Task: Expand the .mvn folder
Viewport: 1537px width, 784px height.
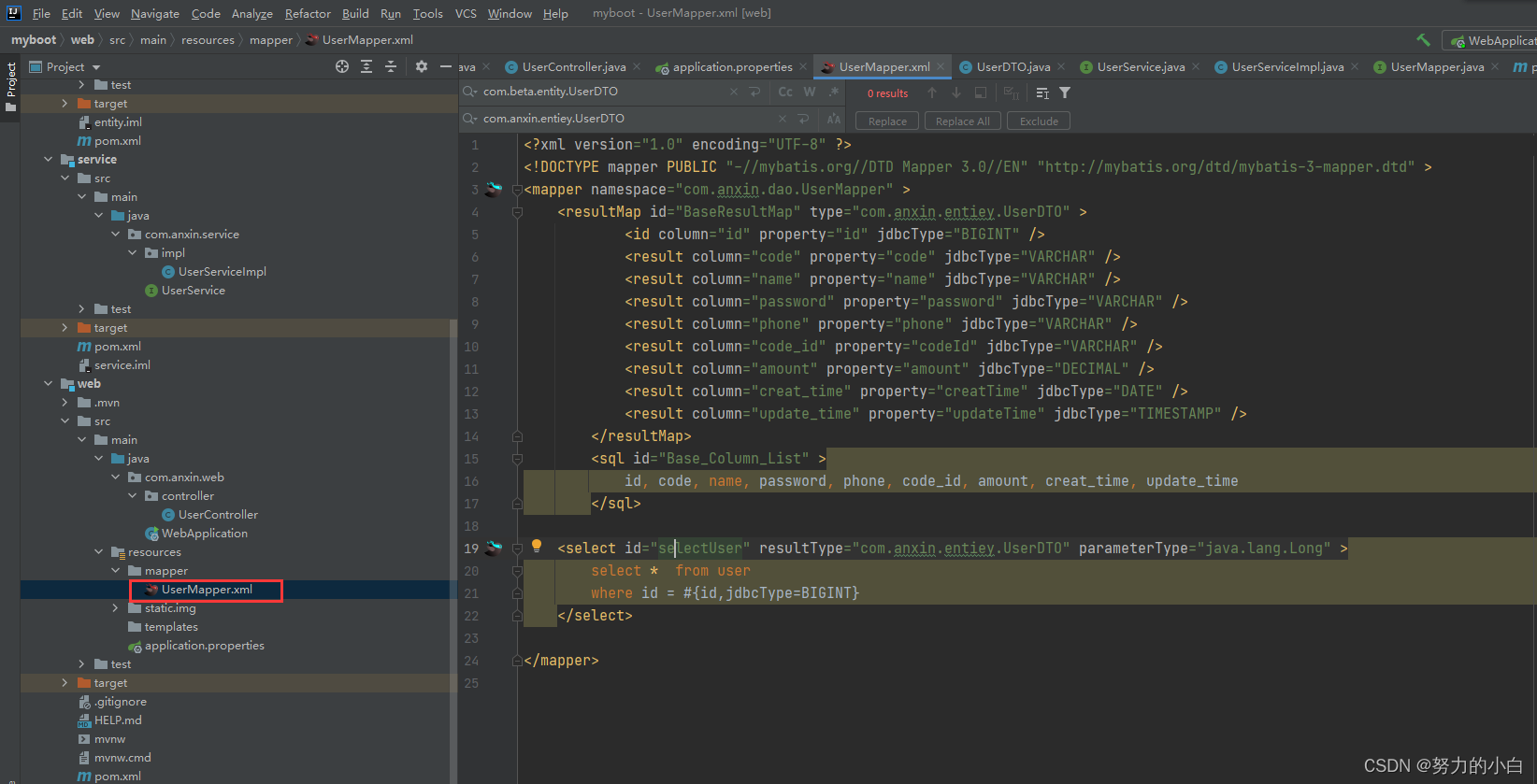Action: pyautogui.click(x=65, y=403)
